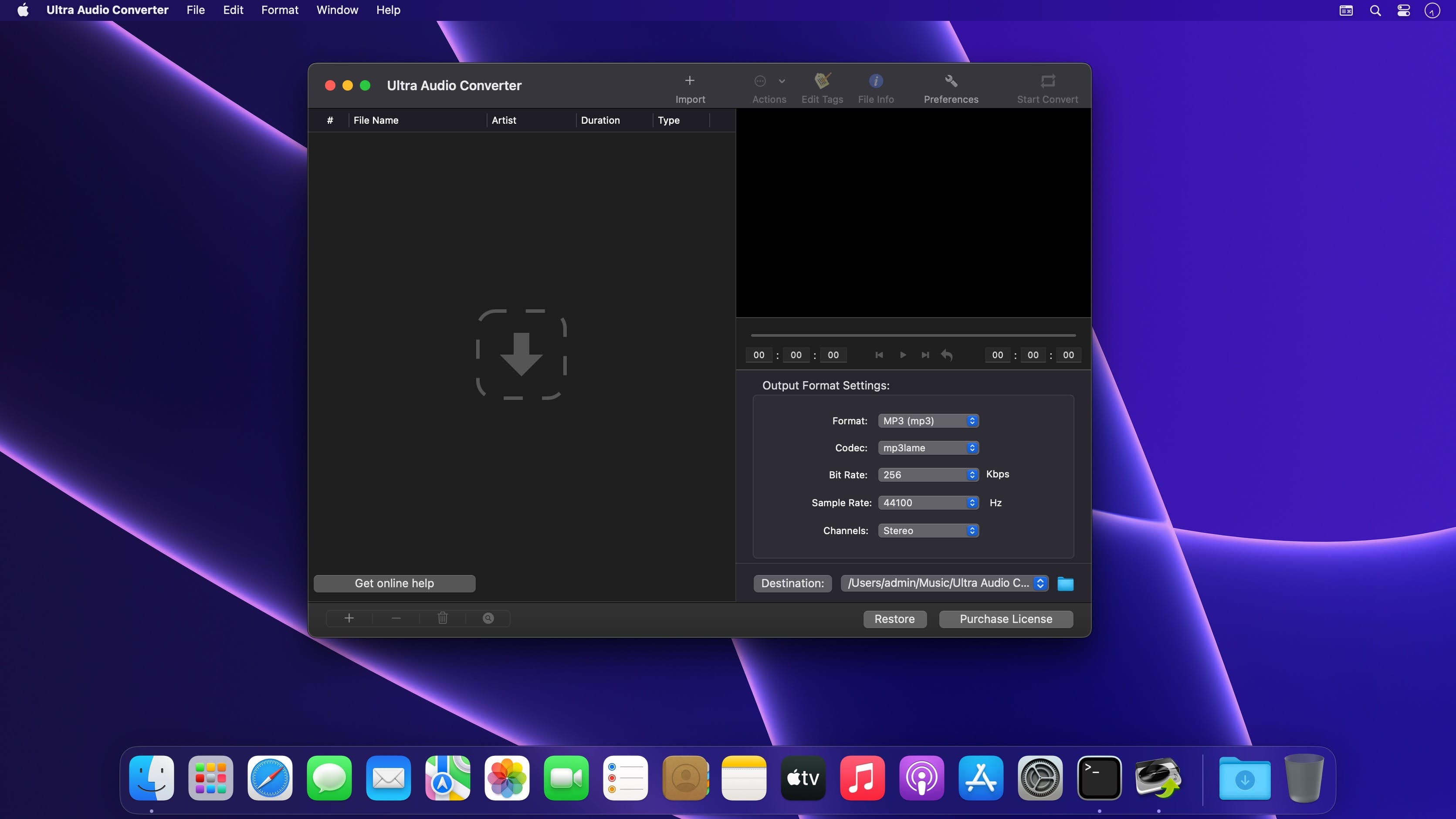Open the Format dropdown showing MP3 (mp3)
The height and width of the screenshot is (819, 1456).
(x=928, y=421)
